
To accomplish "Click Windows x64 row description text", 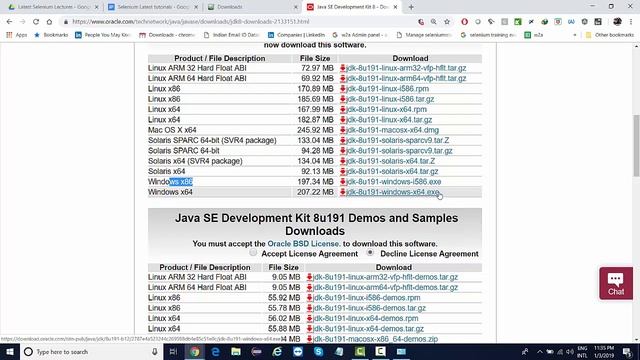I will pos(170,192).
